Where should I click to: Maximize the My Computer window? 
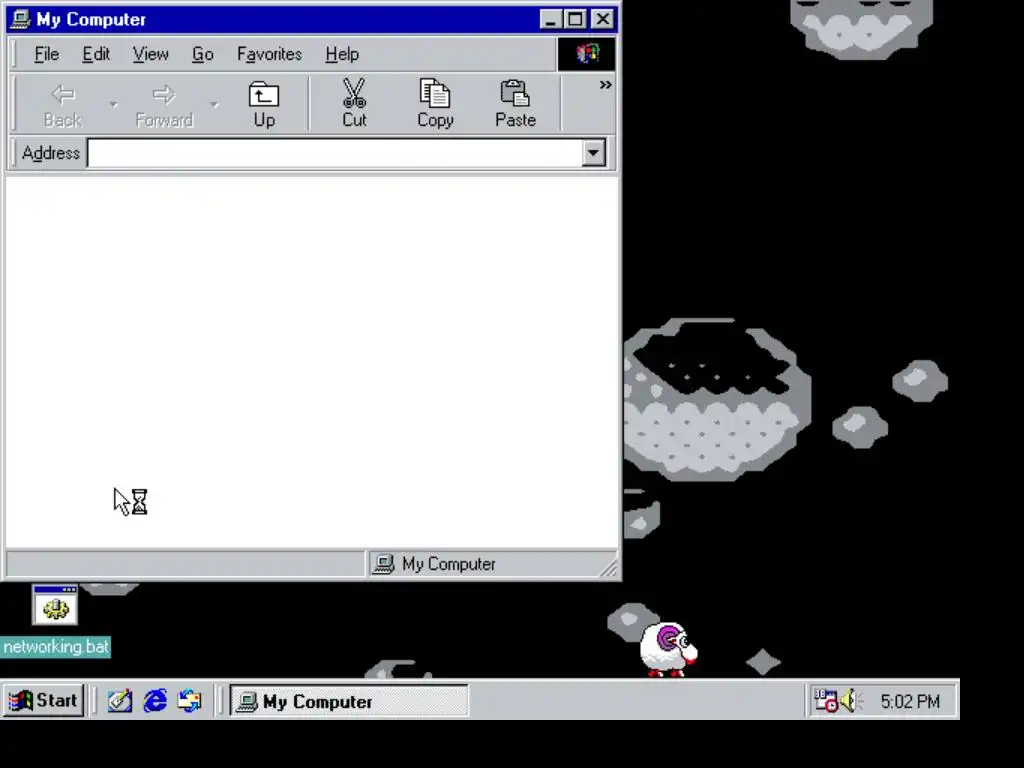pyautogui.click(x=575, y=19)
